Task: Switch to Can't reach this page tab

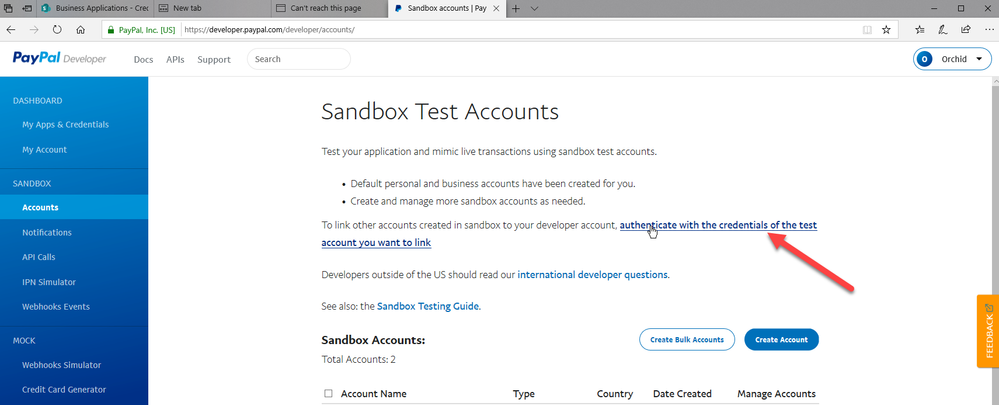Action: (328, 8)
